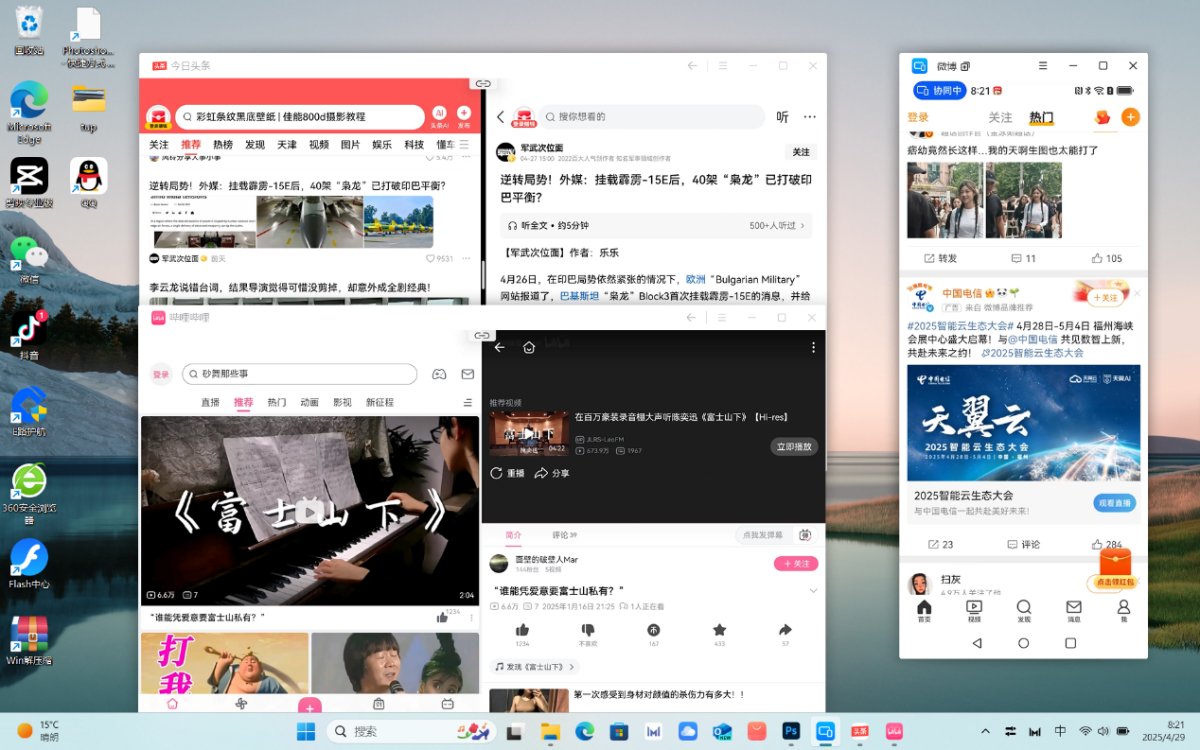Go back in the Bilibili video player

[x=500, y=347]
